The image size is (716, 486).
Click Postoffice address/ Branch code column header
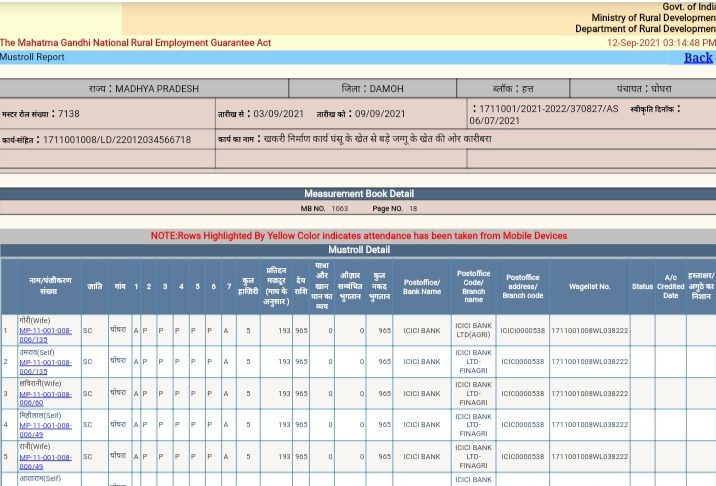click(522, 286)
